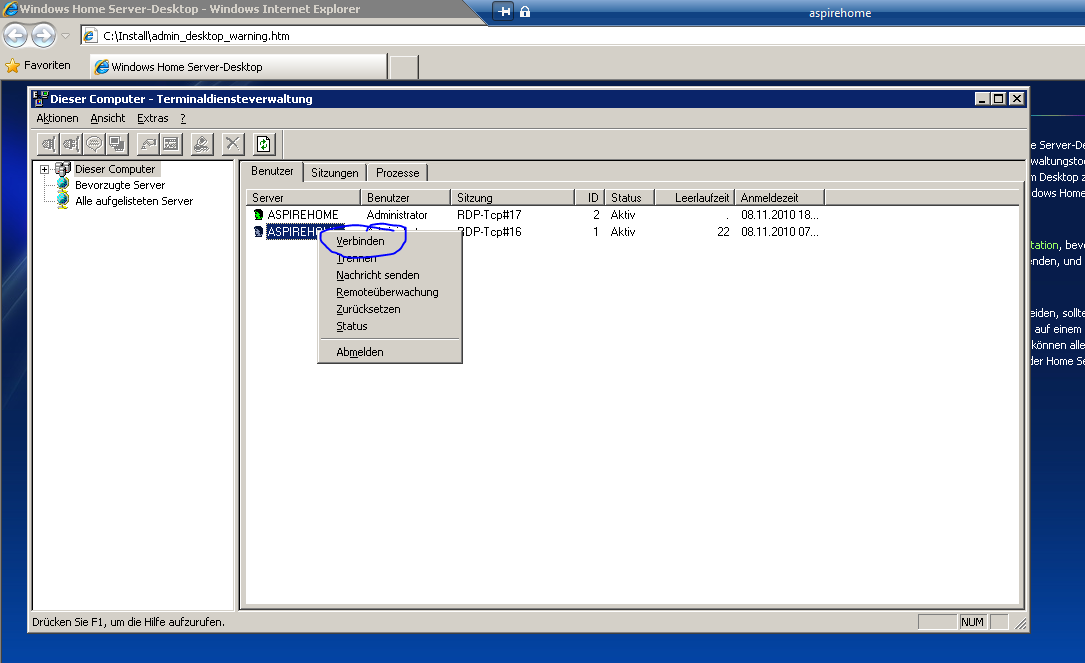Image resolution: width=1085 pixels, height=663 pixels.
Task: Select the Benutzer tab
Action: pyautogui.click(x=272, y=171)
